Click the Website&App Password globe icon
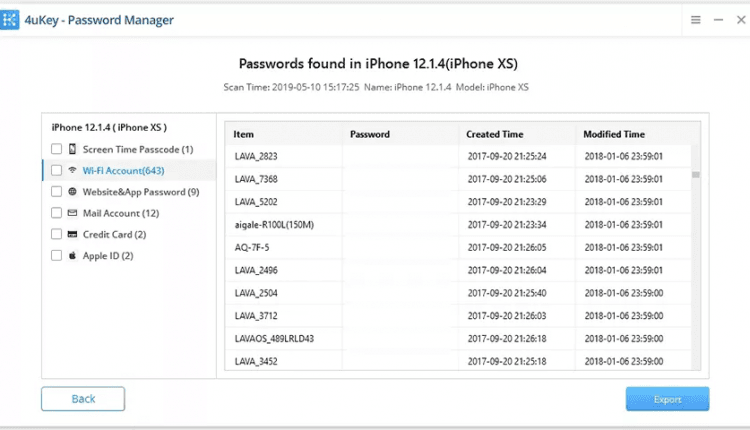This screenshot has height=430, width=750. pos(72,192)
